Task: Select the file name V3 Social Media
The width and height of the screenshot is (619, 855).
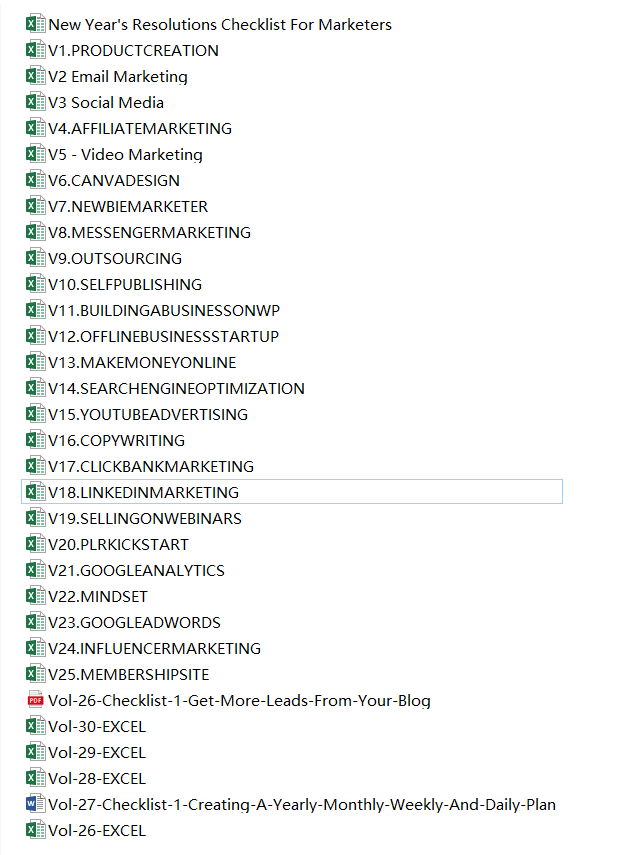Action: pos(106,103)
